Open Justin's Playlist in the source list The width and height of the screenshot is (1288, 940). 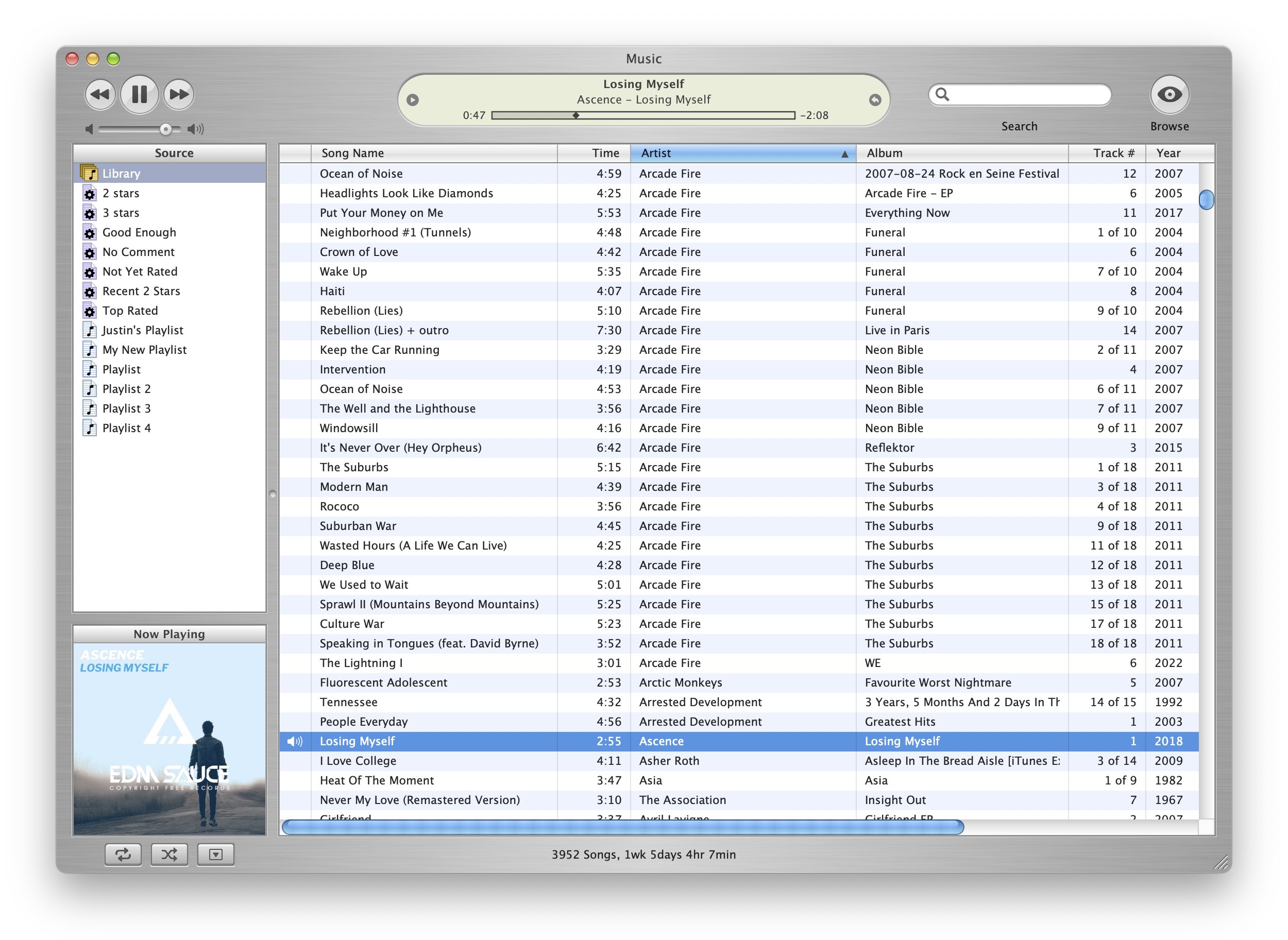[x=142, y=330]
